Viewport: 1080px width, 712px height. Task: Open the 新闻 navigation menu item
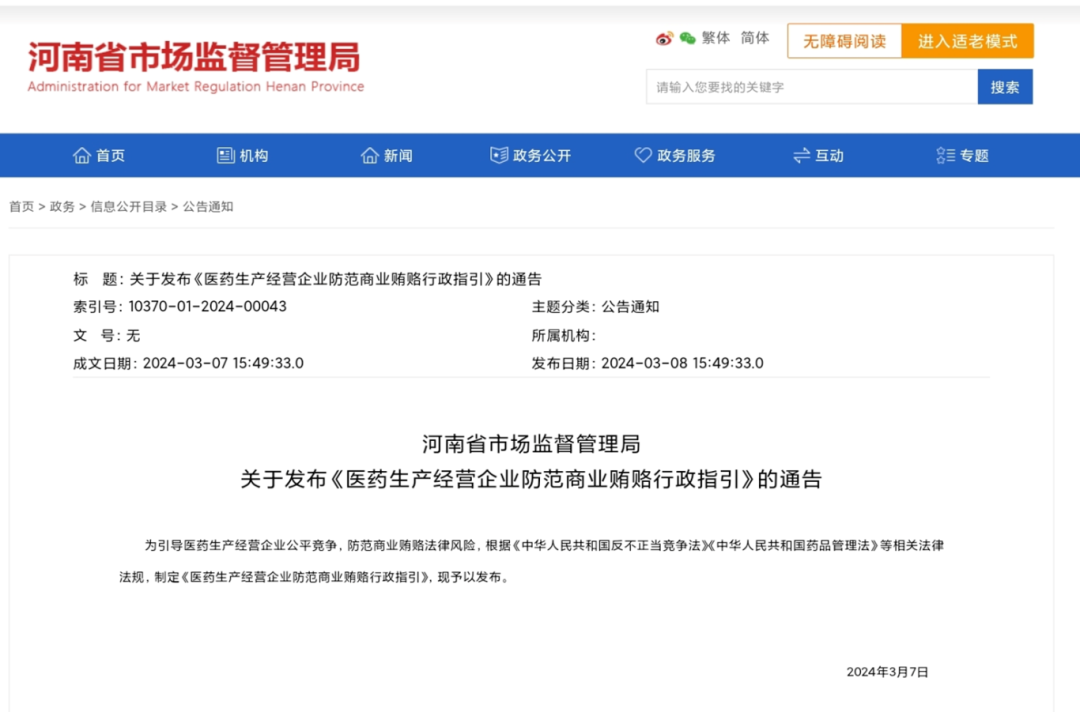point(387,156)
